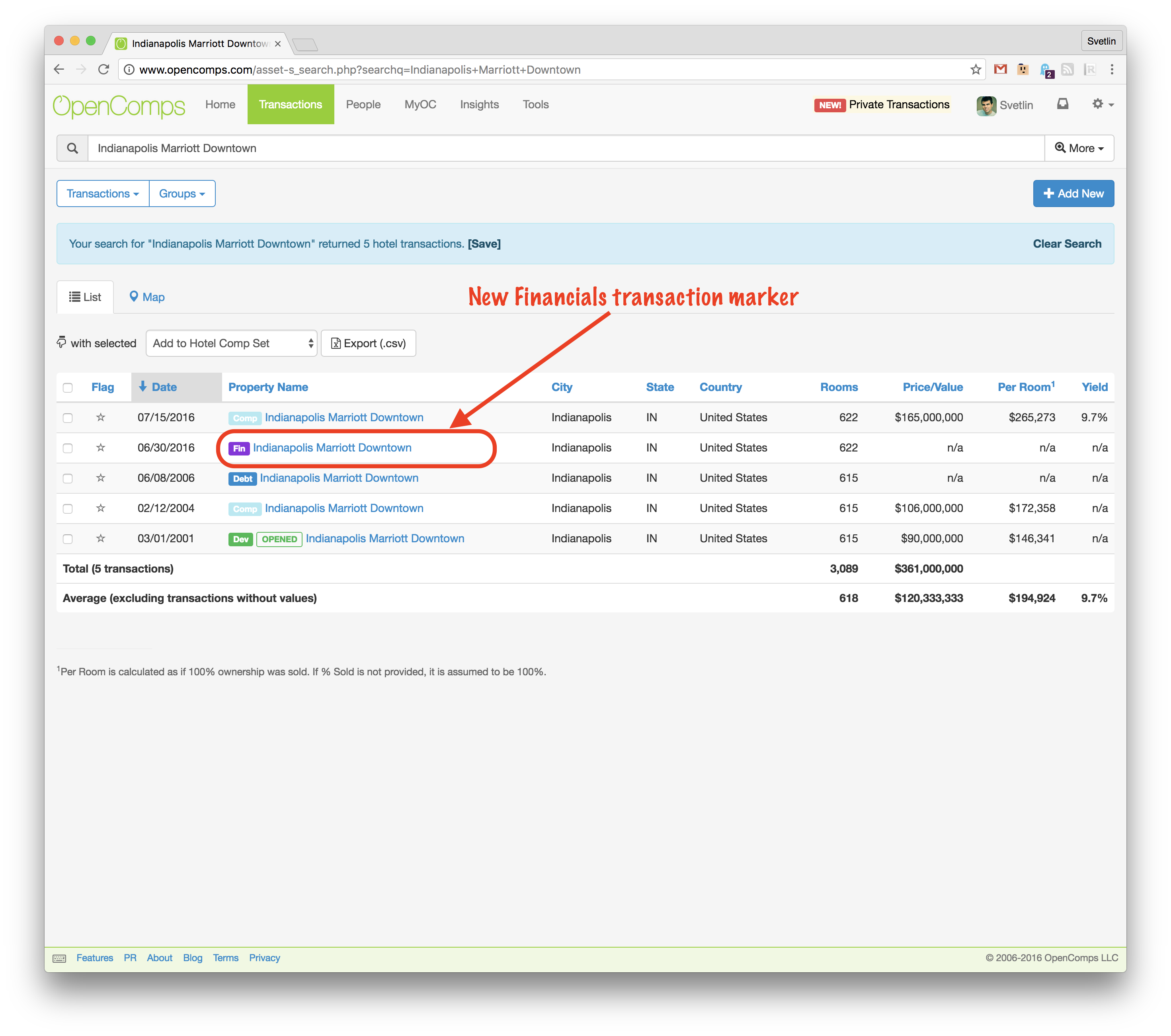This screenshot has height=1036, width=1171.
Task: Check the 02/12/2004 row checkbox
Action: click(68, 509)
